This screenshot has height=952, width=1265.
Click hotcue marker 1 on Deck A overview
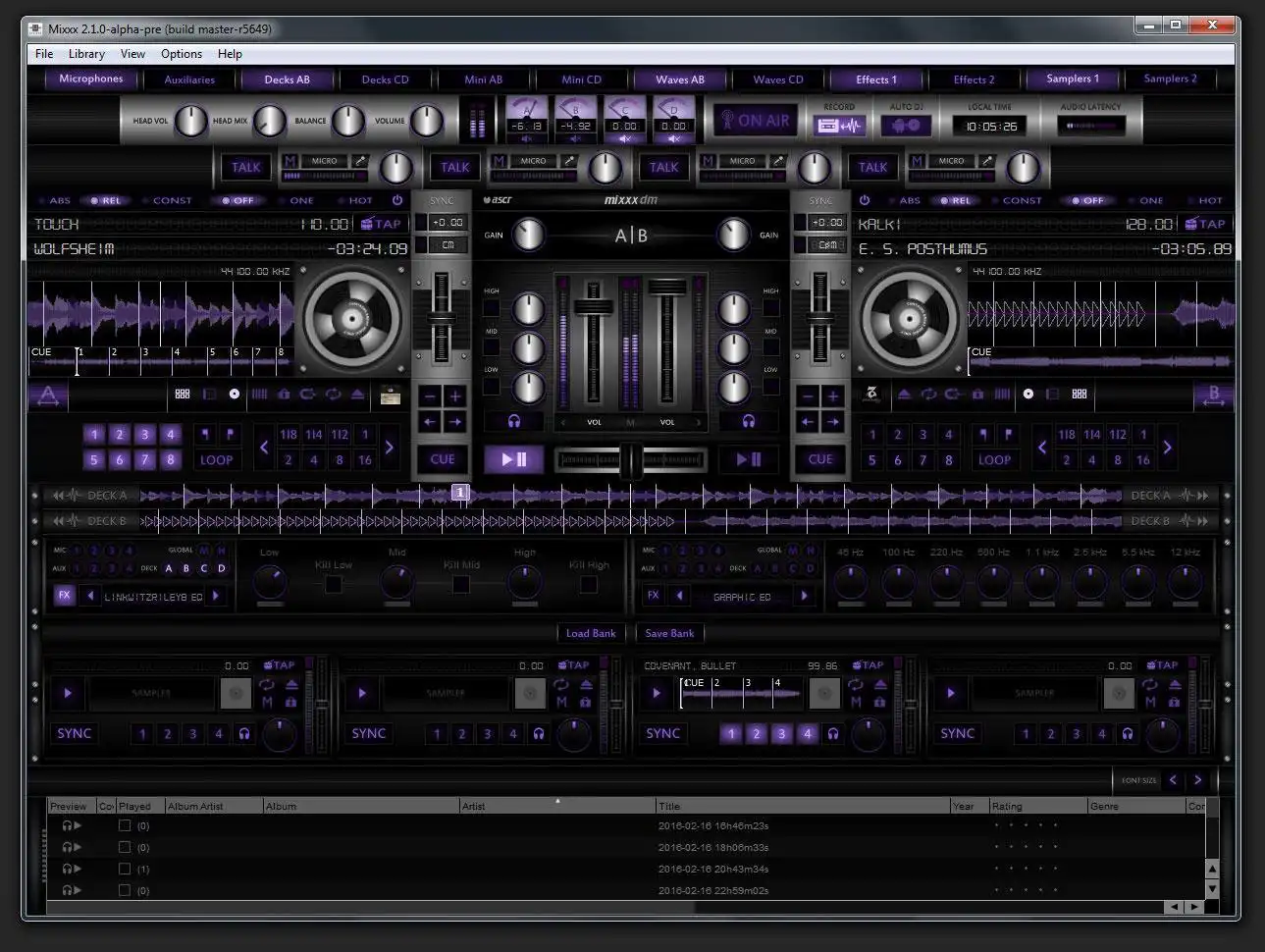(460, 493)
